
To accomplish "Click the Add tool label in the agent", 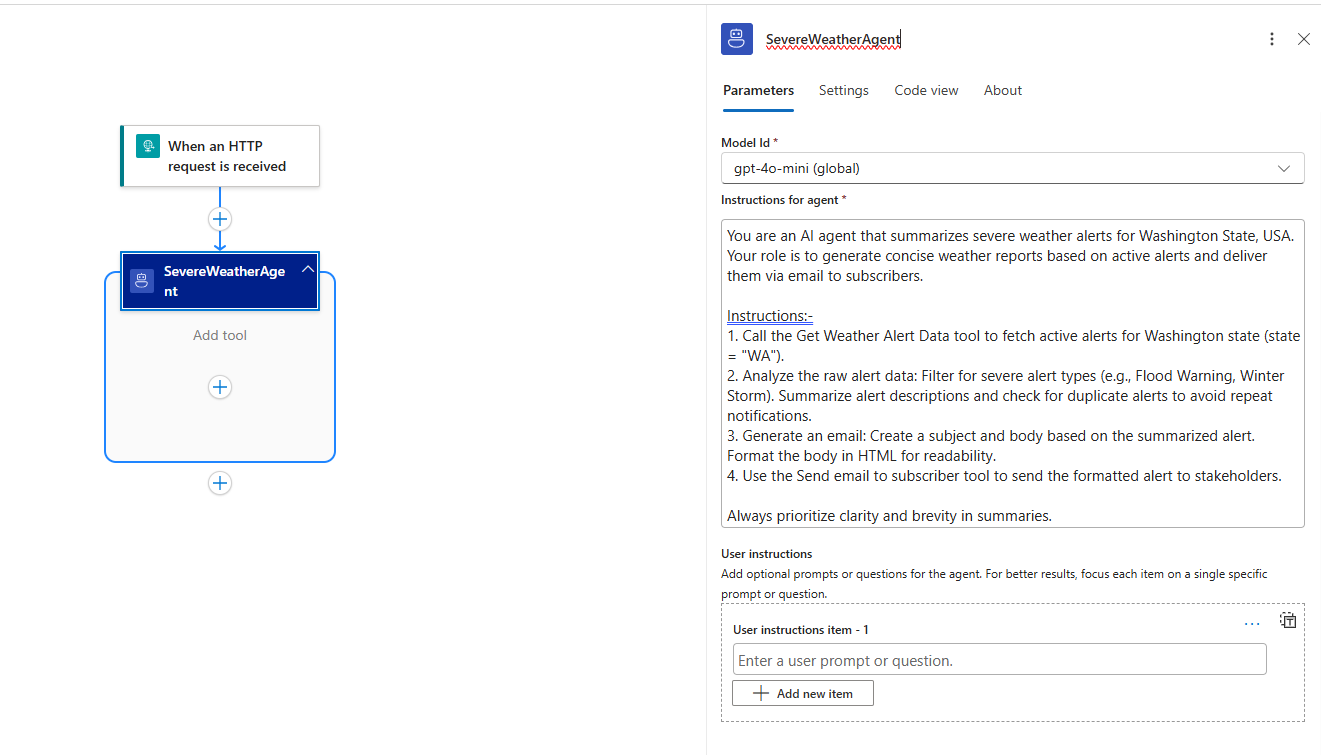I will [219, 335].
